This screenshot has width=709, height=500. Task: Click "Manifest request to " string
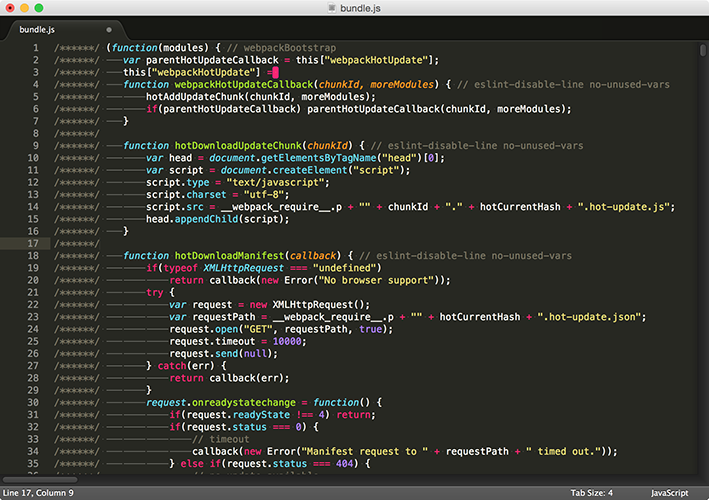click(x=364, y=451)
